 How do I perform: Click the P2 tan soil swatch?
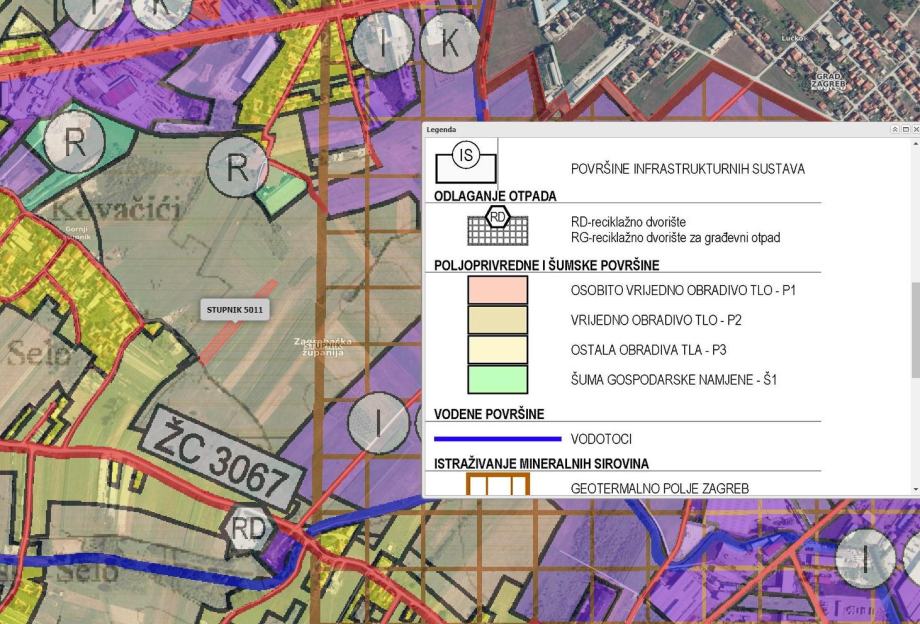coord(498,320)
